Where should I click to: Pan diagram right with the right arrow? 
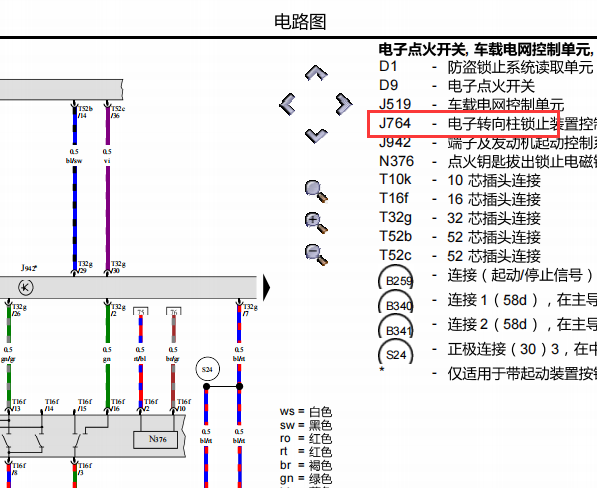click(x=344, y=104)
